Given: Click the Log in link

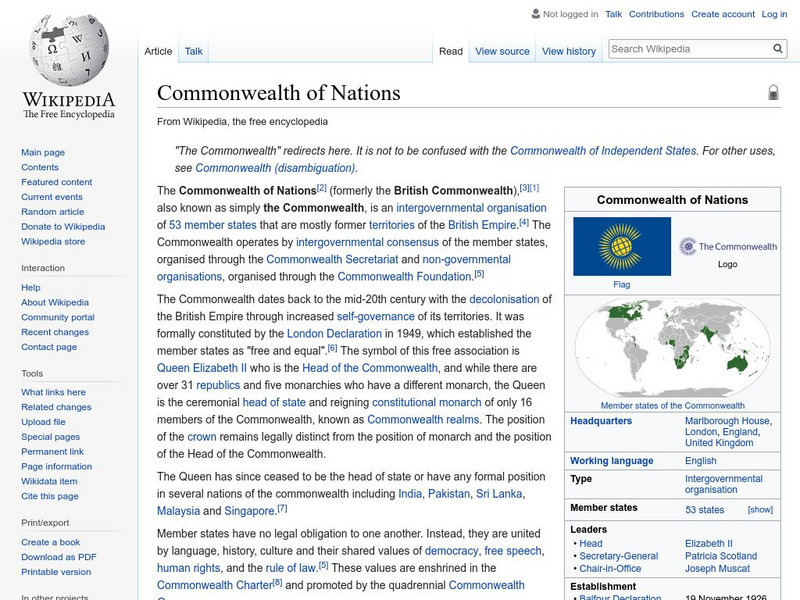Looking at the screenshot, I should coord(774,14).
